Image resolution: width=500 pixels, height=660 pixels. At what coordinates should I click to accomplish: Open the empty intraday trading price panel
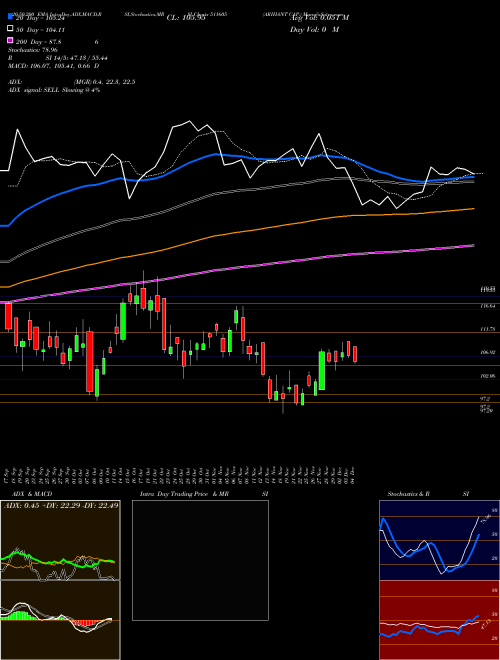(200, 560)
